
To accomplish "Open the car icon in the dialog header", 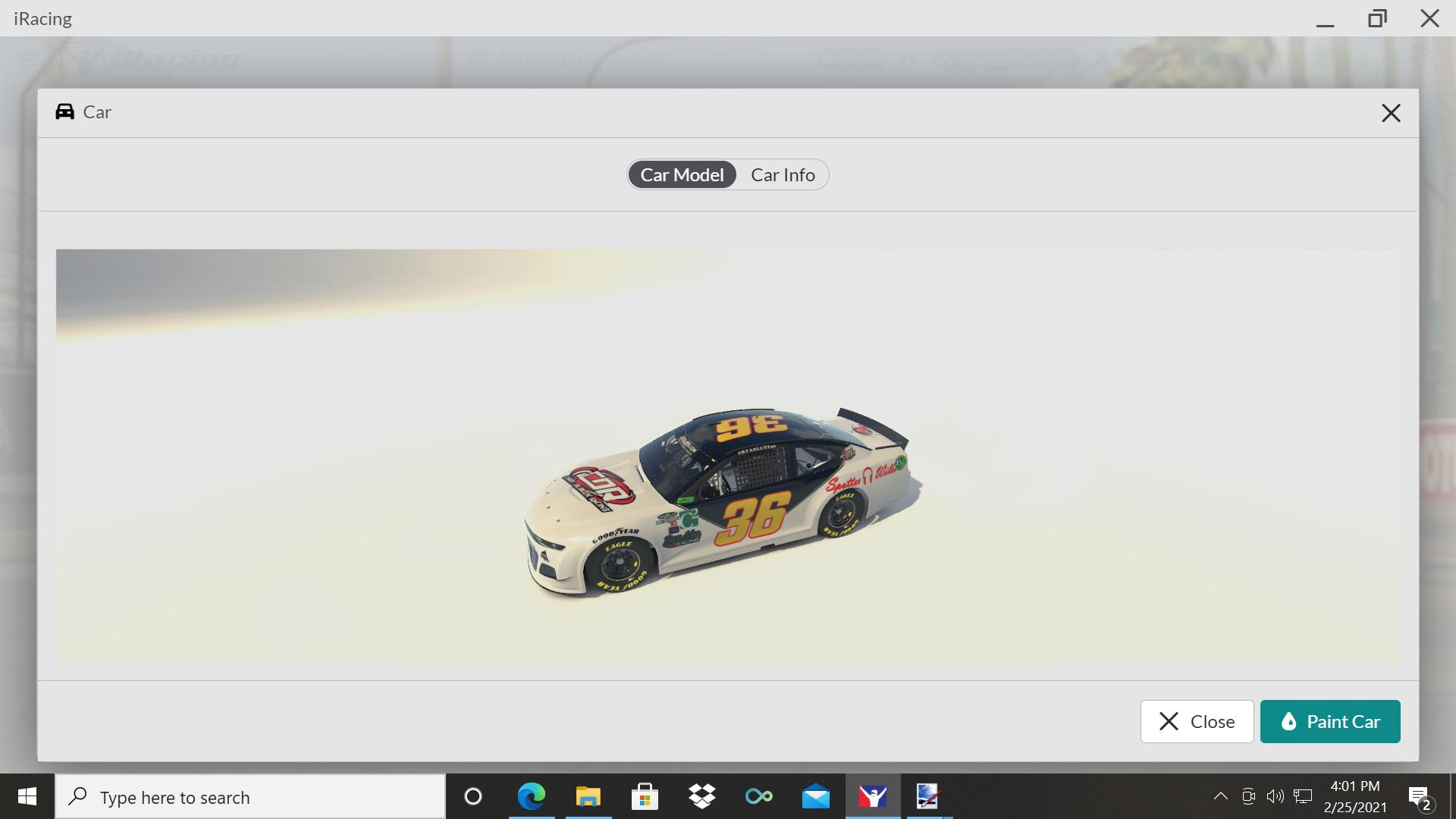I will (x=64, y=111).
